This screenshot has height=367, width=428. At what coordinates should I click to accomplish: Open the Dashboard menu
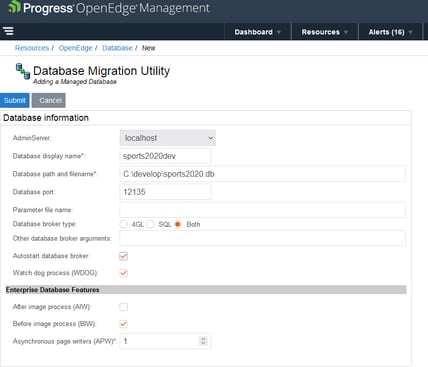(x=258, y=32)
